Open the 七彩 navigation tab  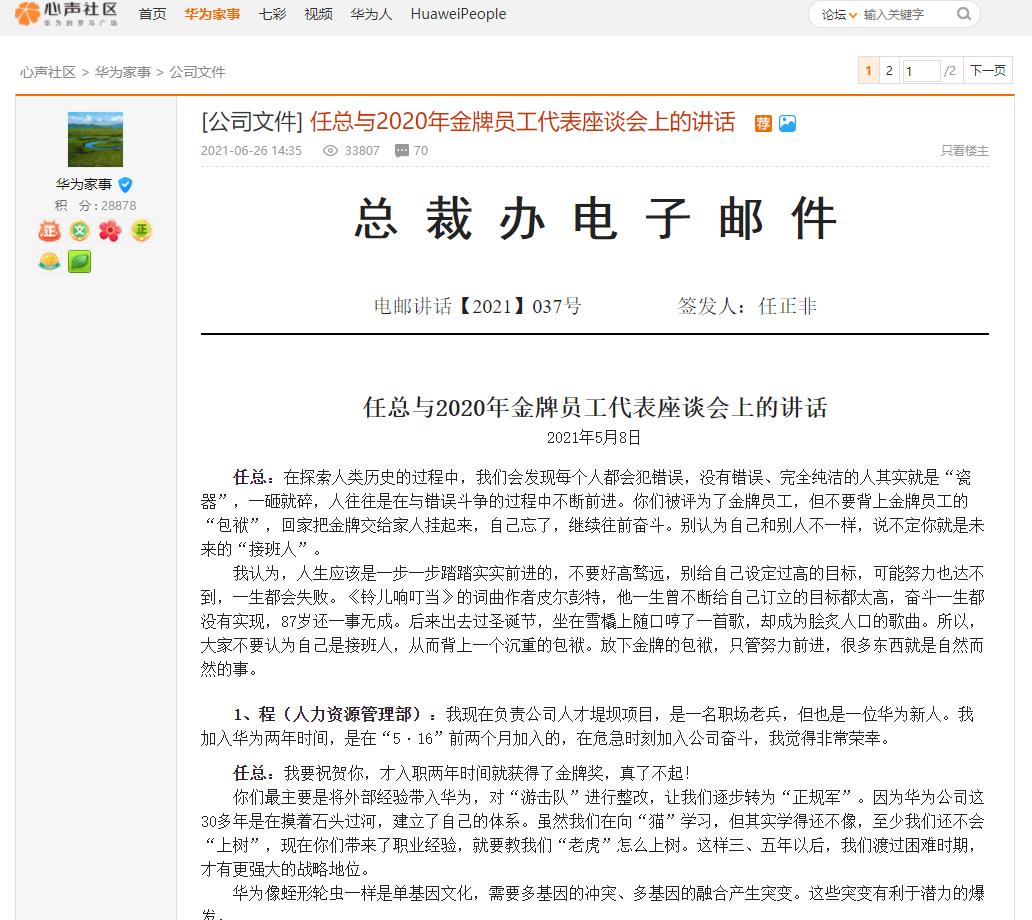(272, 14)
